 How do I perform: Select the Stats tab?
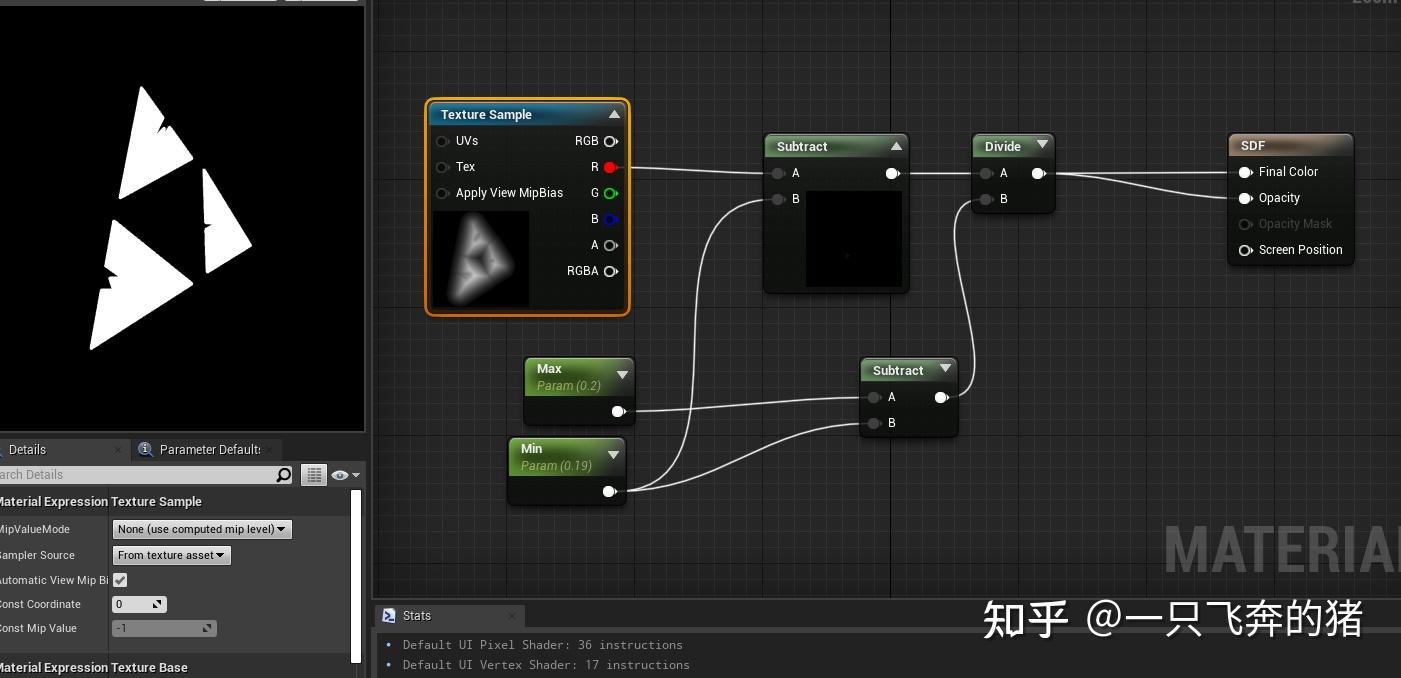tap(417, 615)
